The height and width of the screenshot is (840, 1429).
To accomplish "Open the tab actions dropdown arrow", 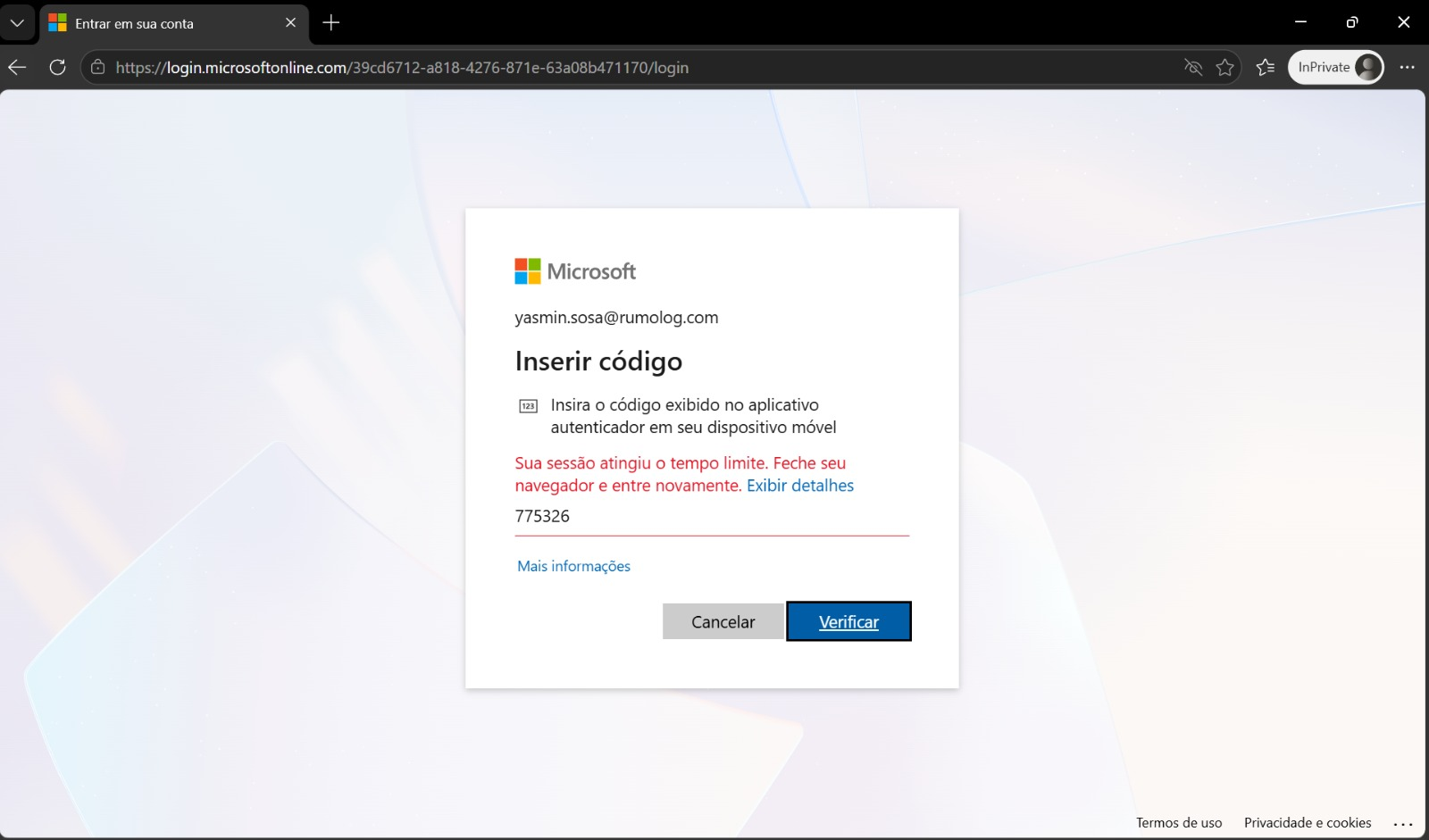I will tap(17, 23).
